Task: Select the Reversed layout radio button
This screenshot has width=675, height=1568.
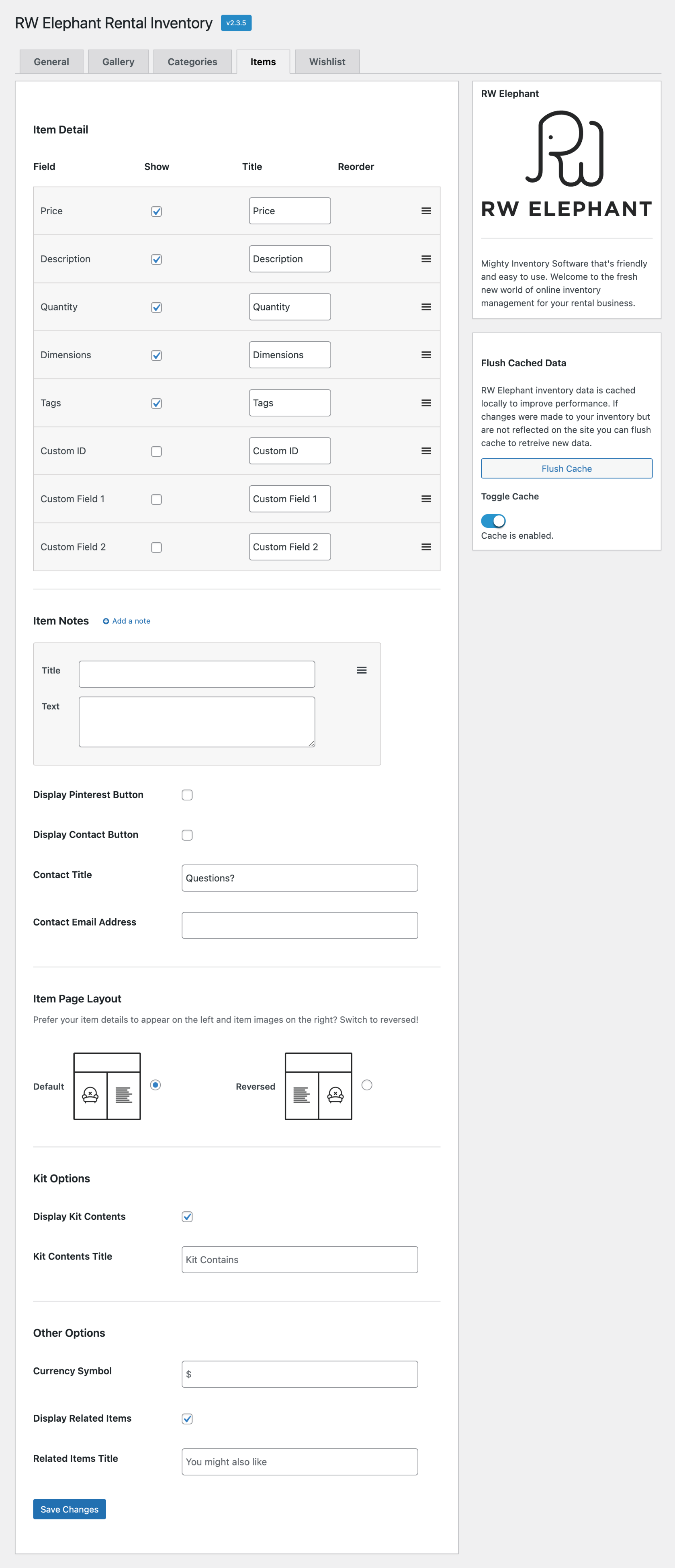Action: tap(367, 1085)
